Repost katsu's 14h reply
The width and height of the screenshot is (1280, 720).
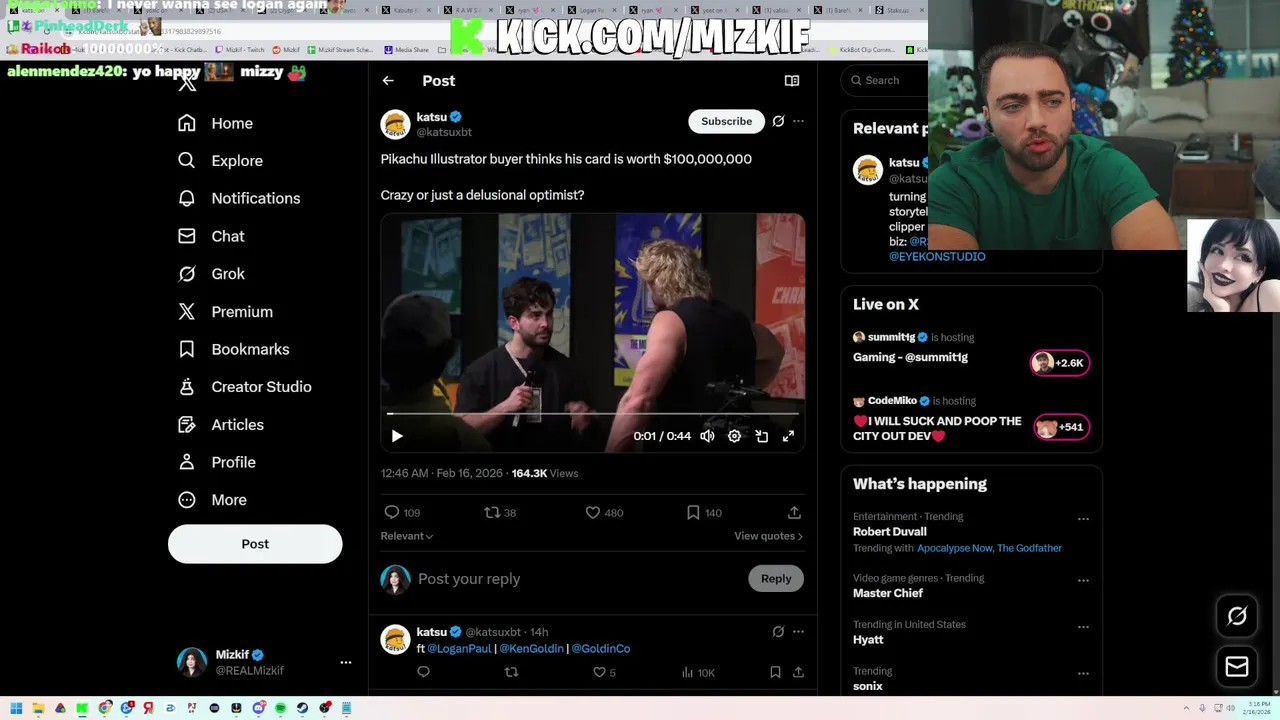click(511, 672)
